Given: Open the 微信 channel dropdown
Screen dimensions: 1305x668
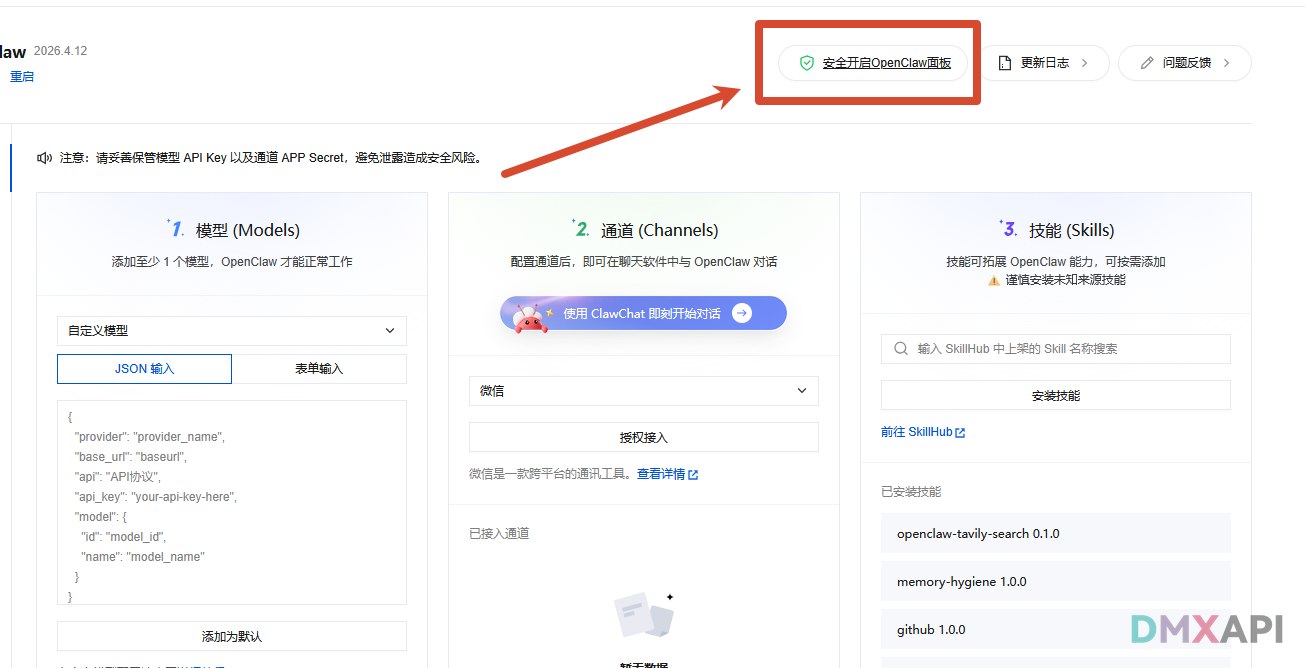Looking at the screenshot, I should 643,390.
